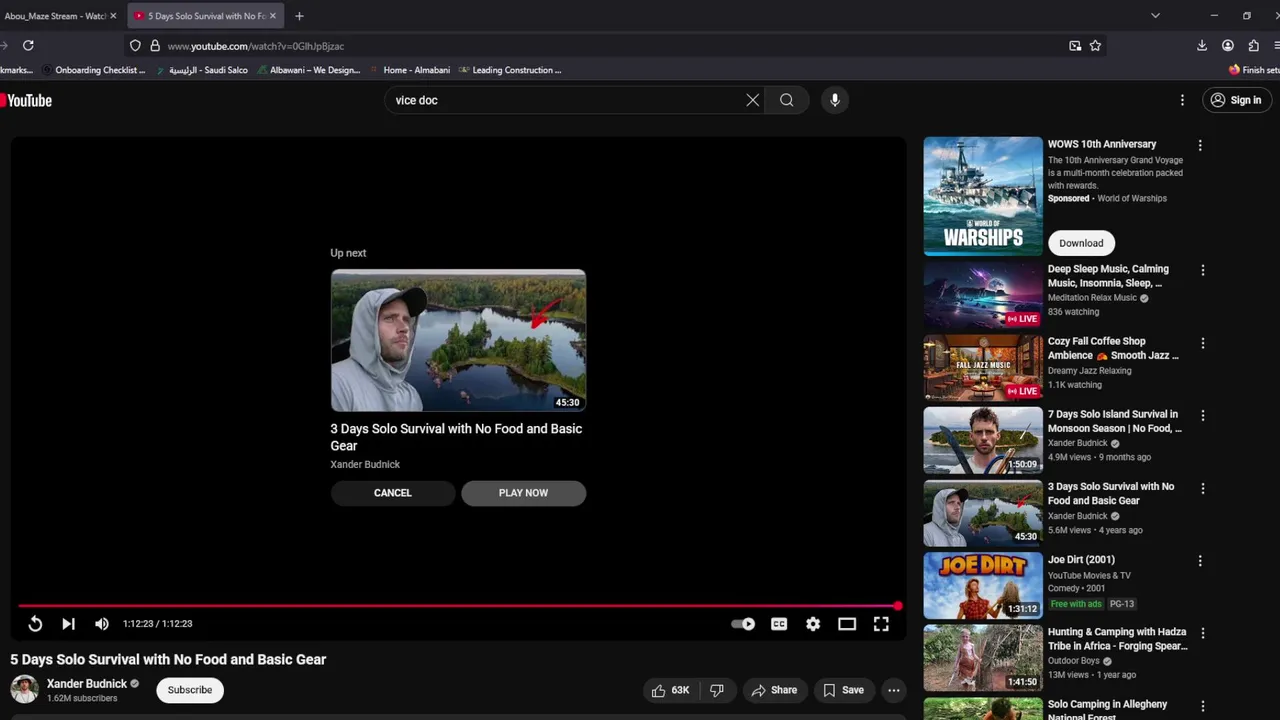
Task: Open YouTube settings three-dot menu
Action: tap(1182, 100)
